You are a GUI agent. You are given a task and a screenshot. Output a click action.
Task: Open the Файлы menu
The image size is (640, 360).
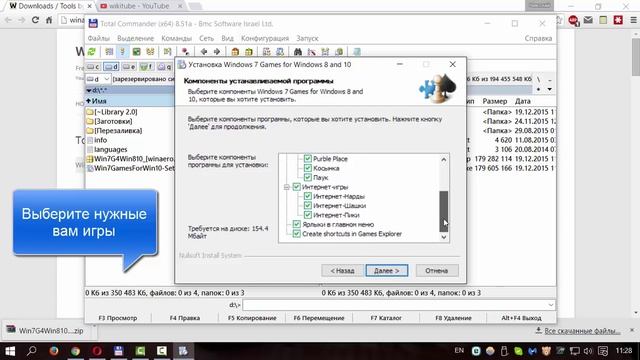click(99, 38)
